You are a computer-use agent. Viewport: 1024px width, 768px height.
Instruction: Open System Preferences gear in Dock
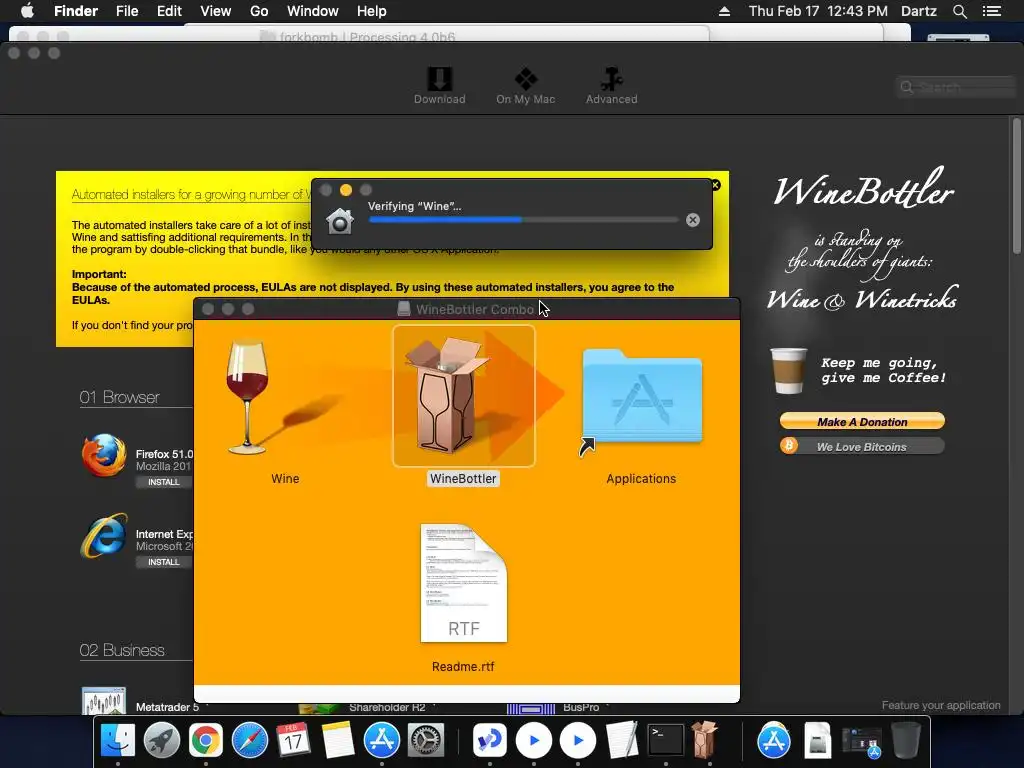click(426, 741)
